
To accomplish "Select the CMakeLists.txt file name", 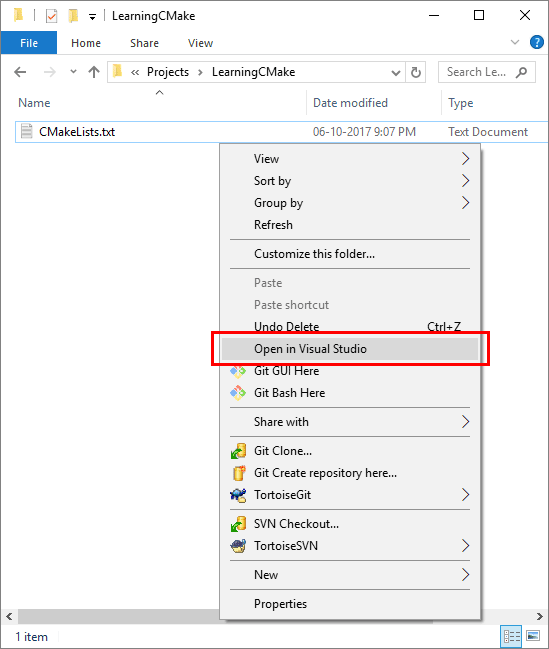I will (x=77, y=132).
